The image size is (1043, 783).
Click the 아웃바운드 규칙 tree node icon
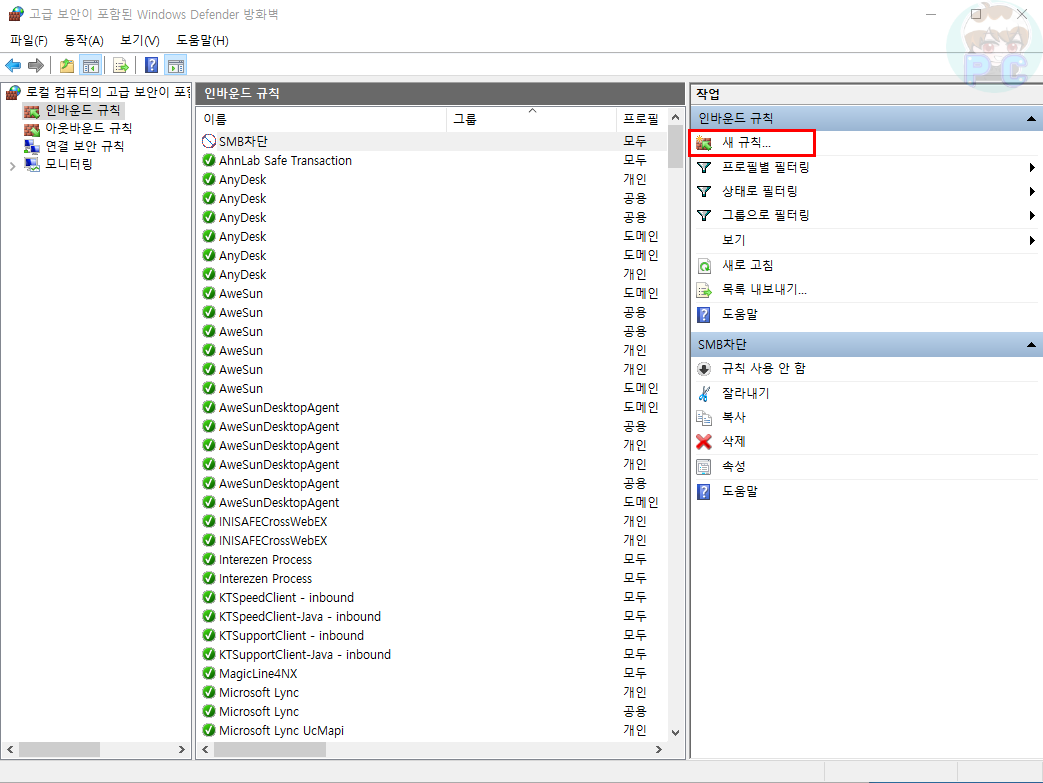32,128
